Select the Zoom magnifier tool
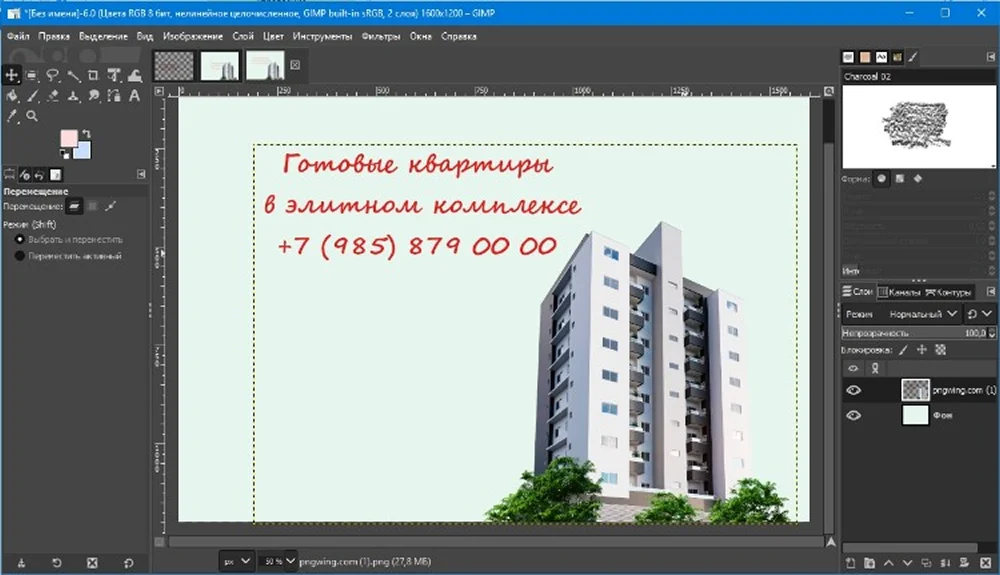The height and width of the screenshot is (575, 1000). coord(32,116)
